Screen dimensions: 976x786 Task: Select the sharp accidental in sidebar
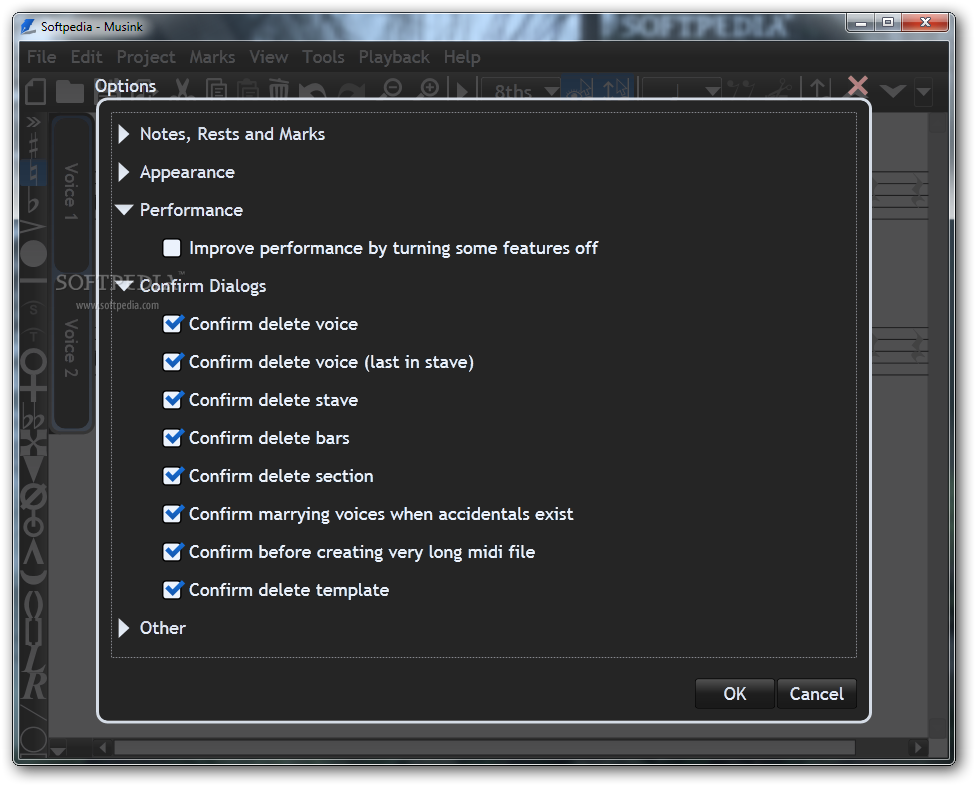34,146
